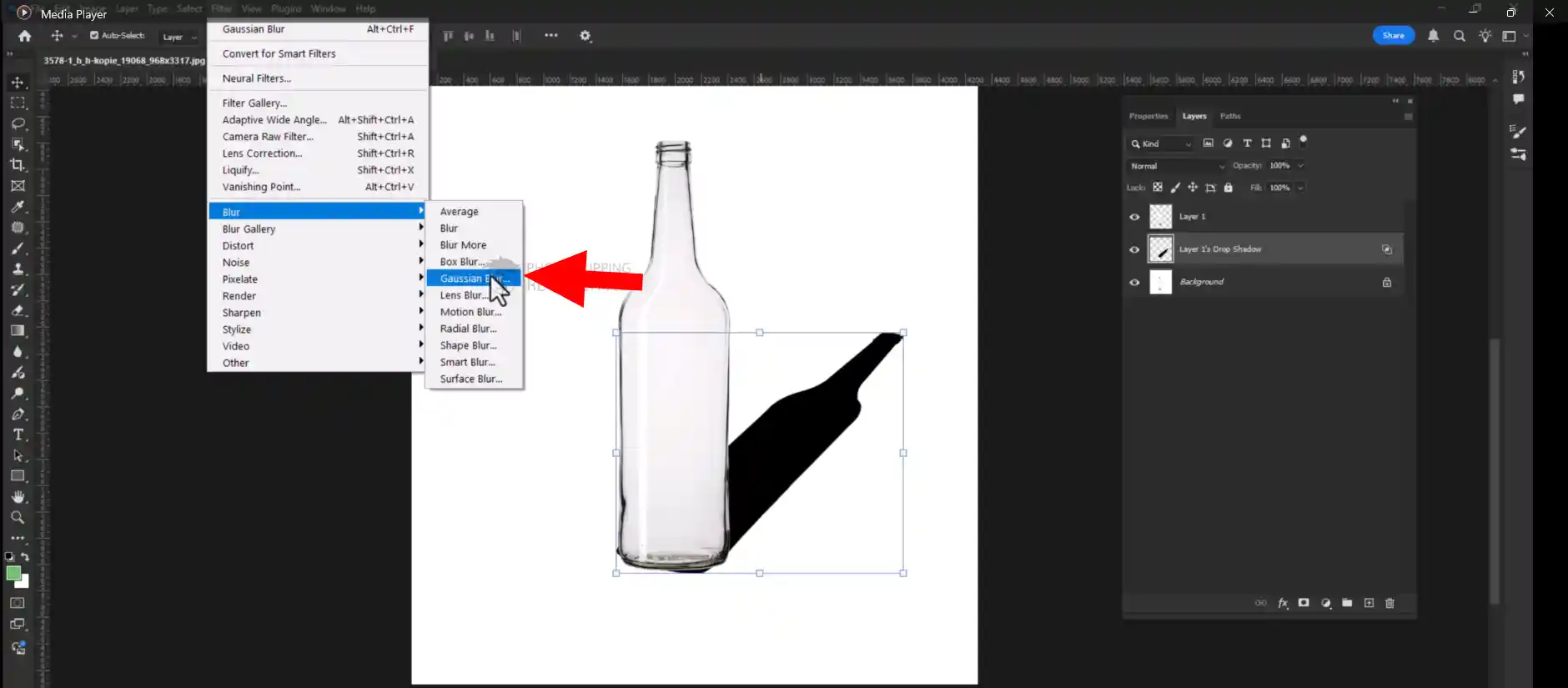This screenshot has width=1568, height=688.
Task: Toggle lock transparent pixels
Action: click(x=1158, y=188)
